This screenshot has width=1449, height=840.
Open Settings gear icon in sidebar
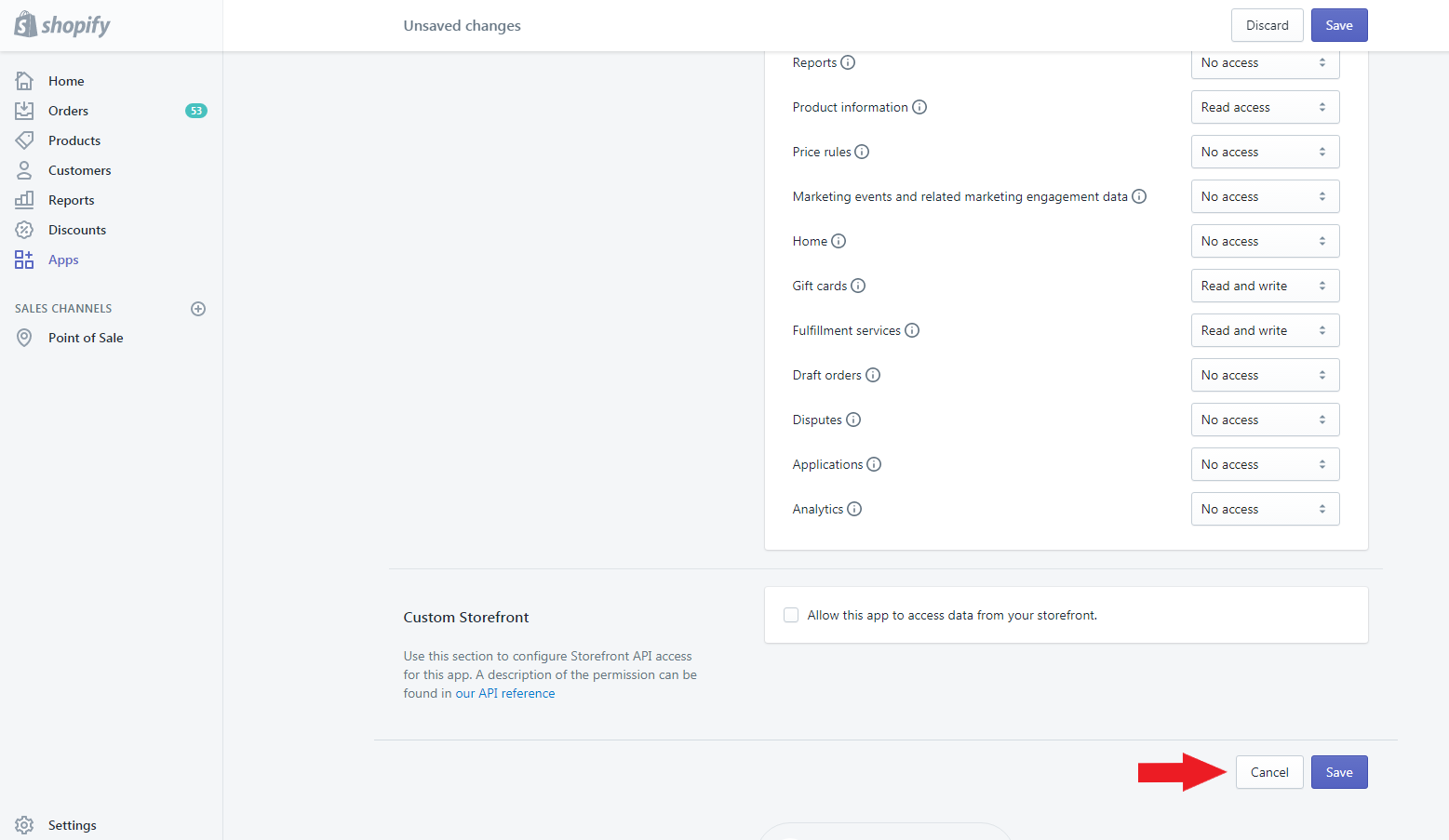click(x=24, y=825)
